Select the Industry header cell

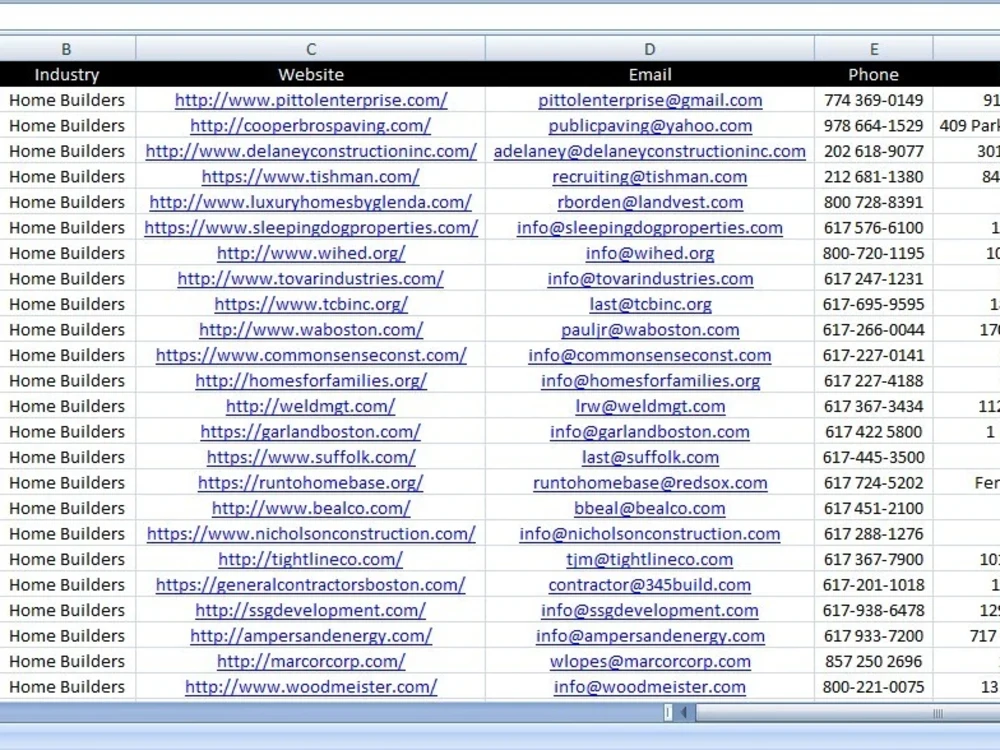click(67, 75)
